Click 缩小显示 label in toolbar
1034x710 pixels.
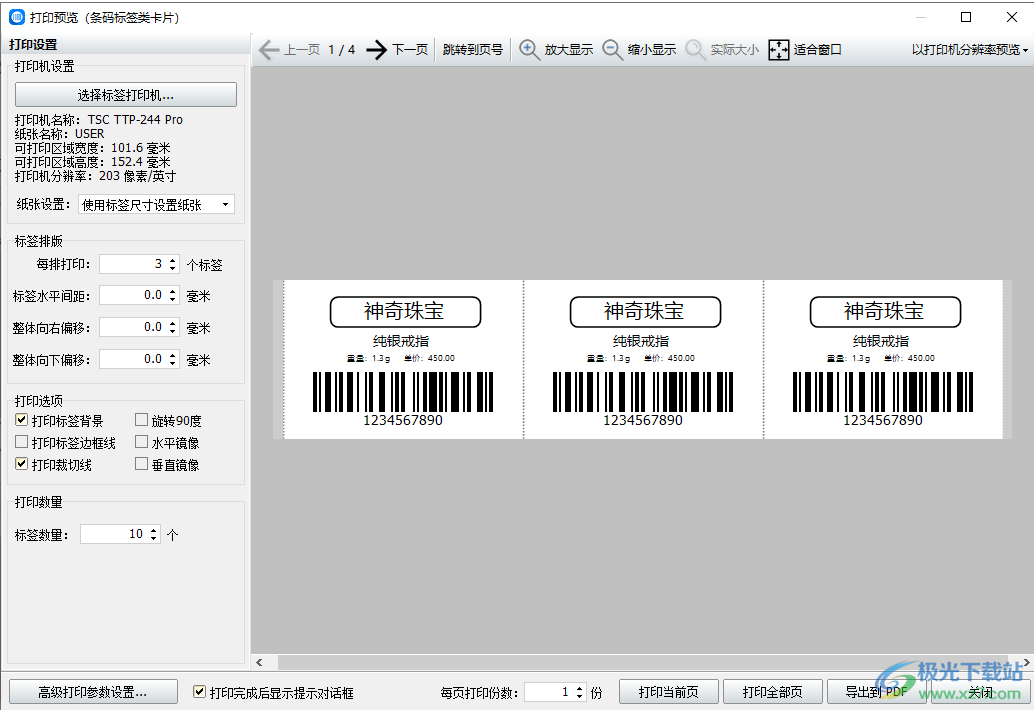652,50
